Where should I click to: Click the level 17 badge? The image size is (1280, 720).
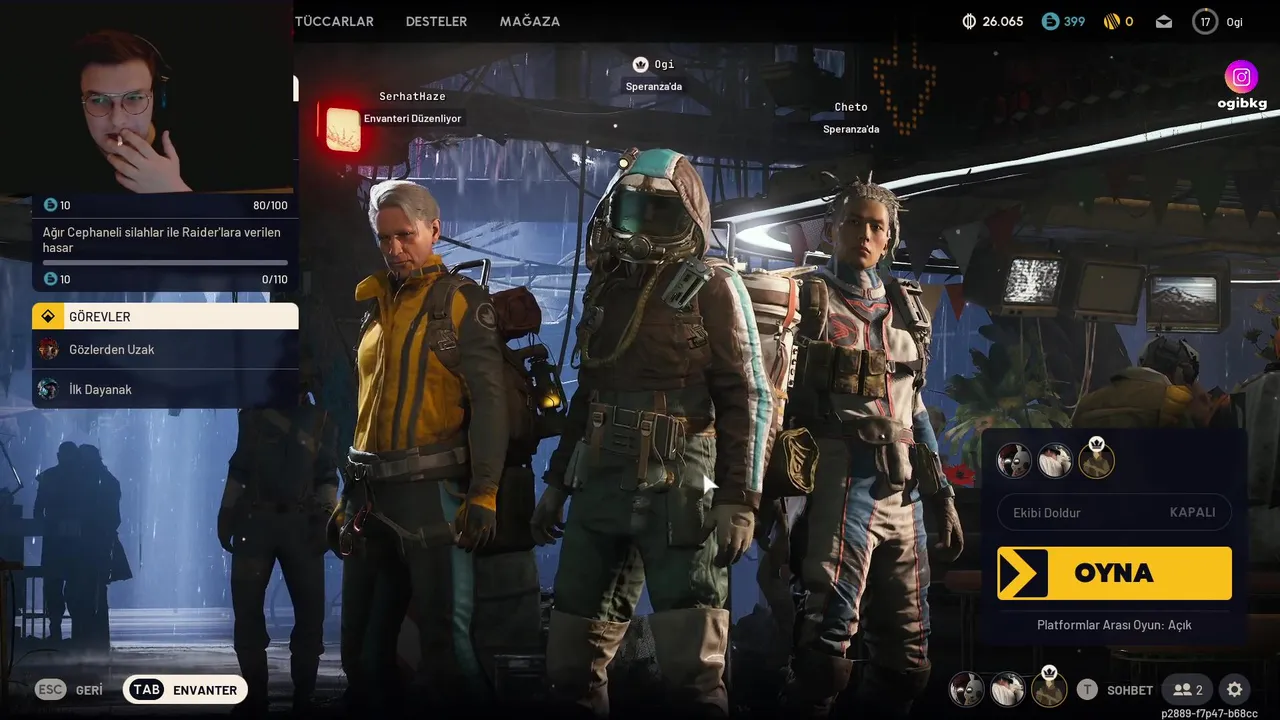pyautogui.click(x=1205, y=21)
